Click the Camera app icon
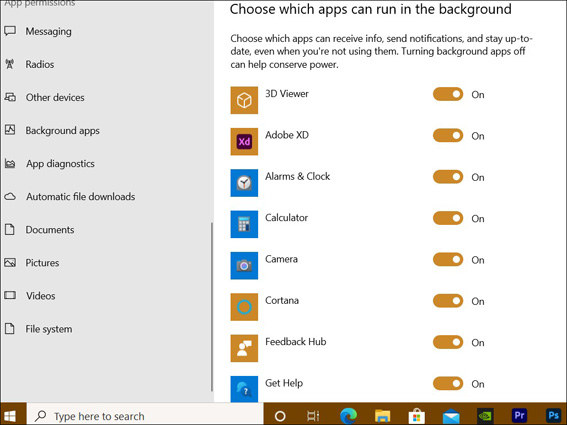The width and height of the screenshot is (567, 425). click(244, 265)
